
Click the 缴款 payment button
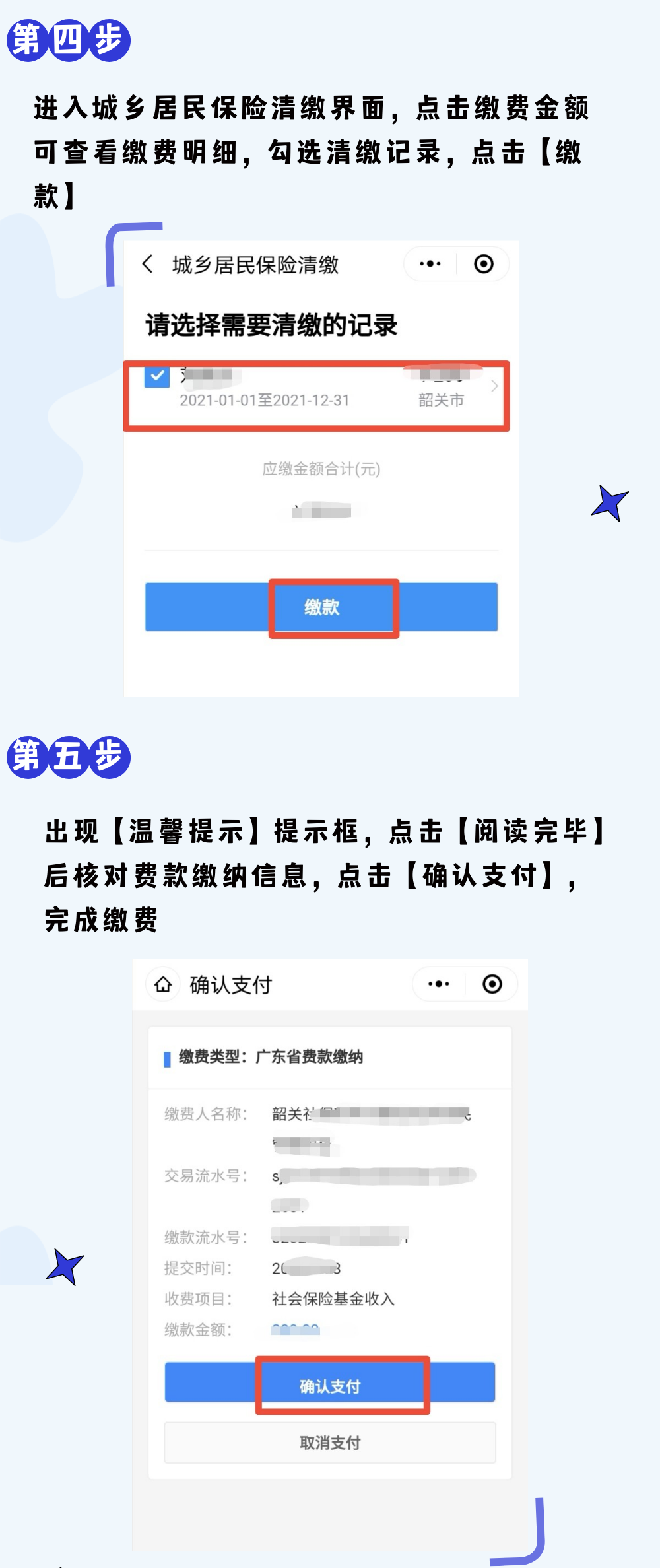tap(321, 607)
